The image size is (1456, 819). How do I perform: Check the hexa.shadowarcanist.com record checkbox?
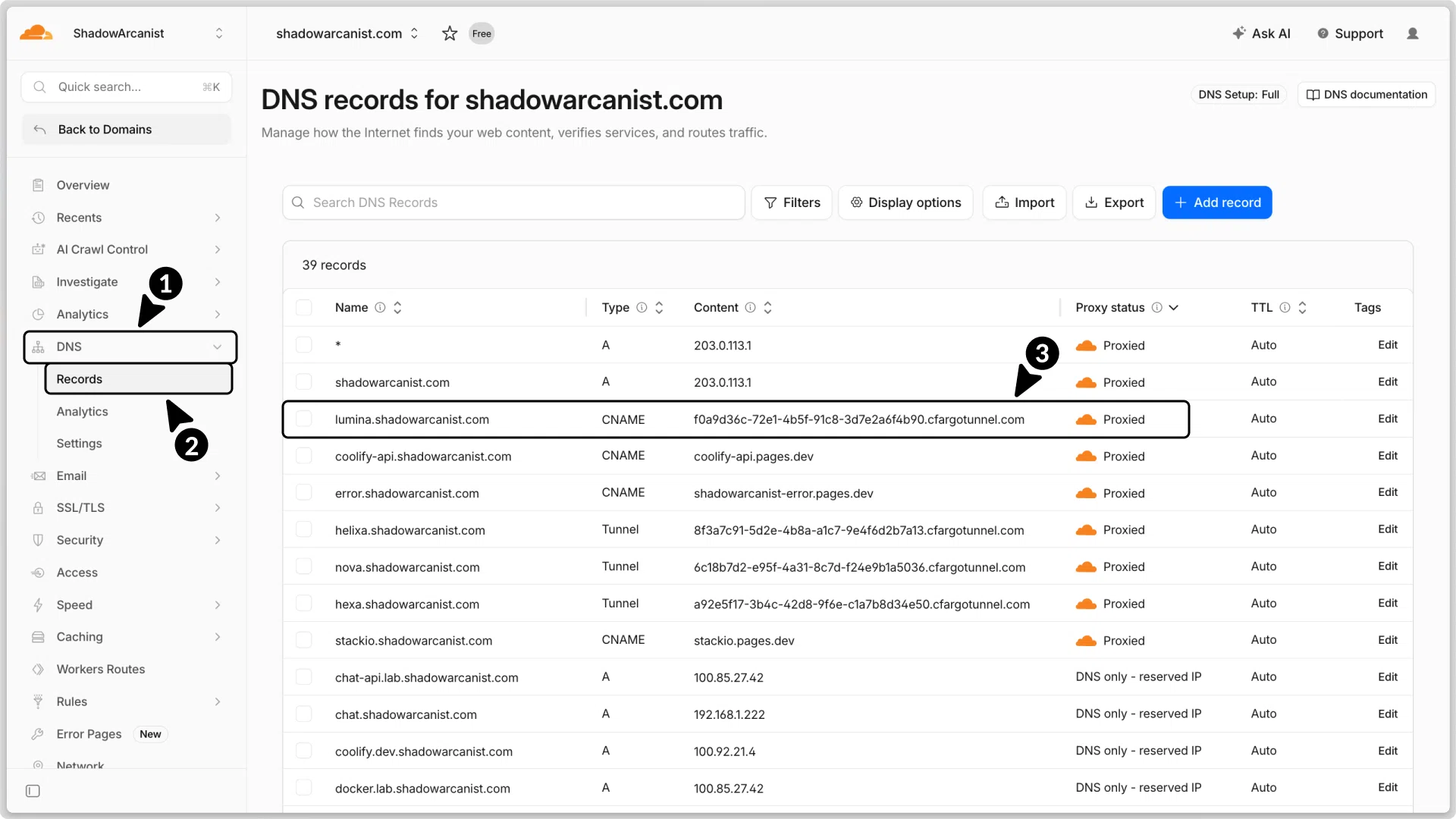[304, 604]
